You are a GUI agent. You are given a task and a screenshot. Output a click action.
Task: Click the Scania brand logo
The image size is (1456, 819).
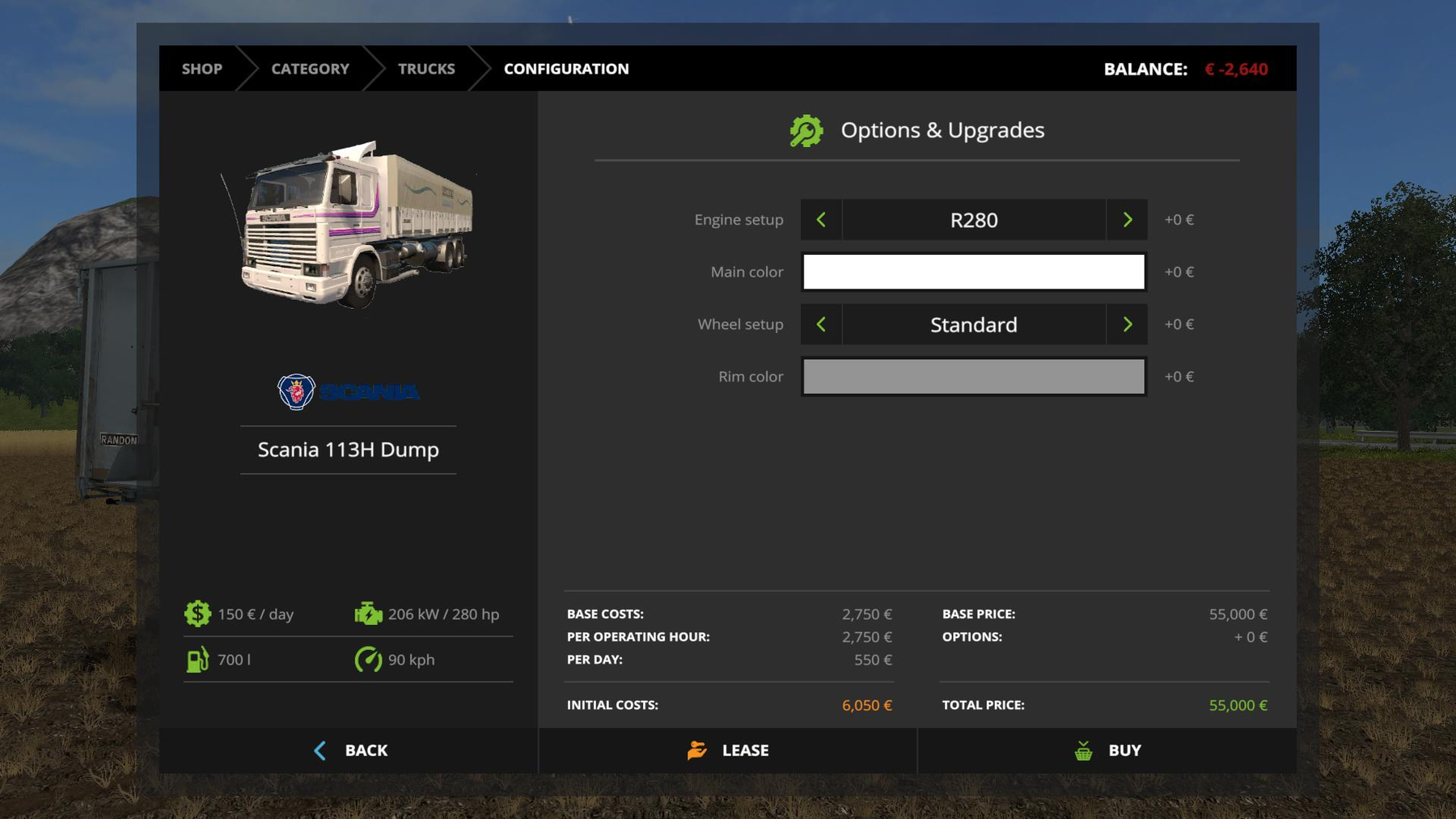348,392
